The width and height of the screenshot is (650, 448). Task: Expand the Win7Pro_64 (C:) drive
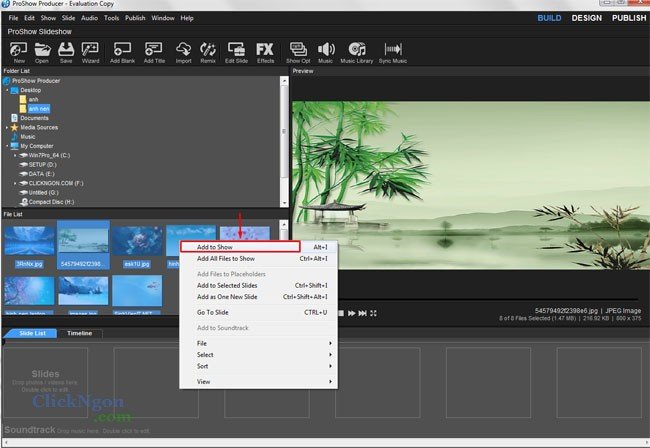(15, 155)
